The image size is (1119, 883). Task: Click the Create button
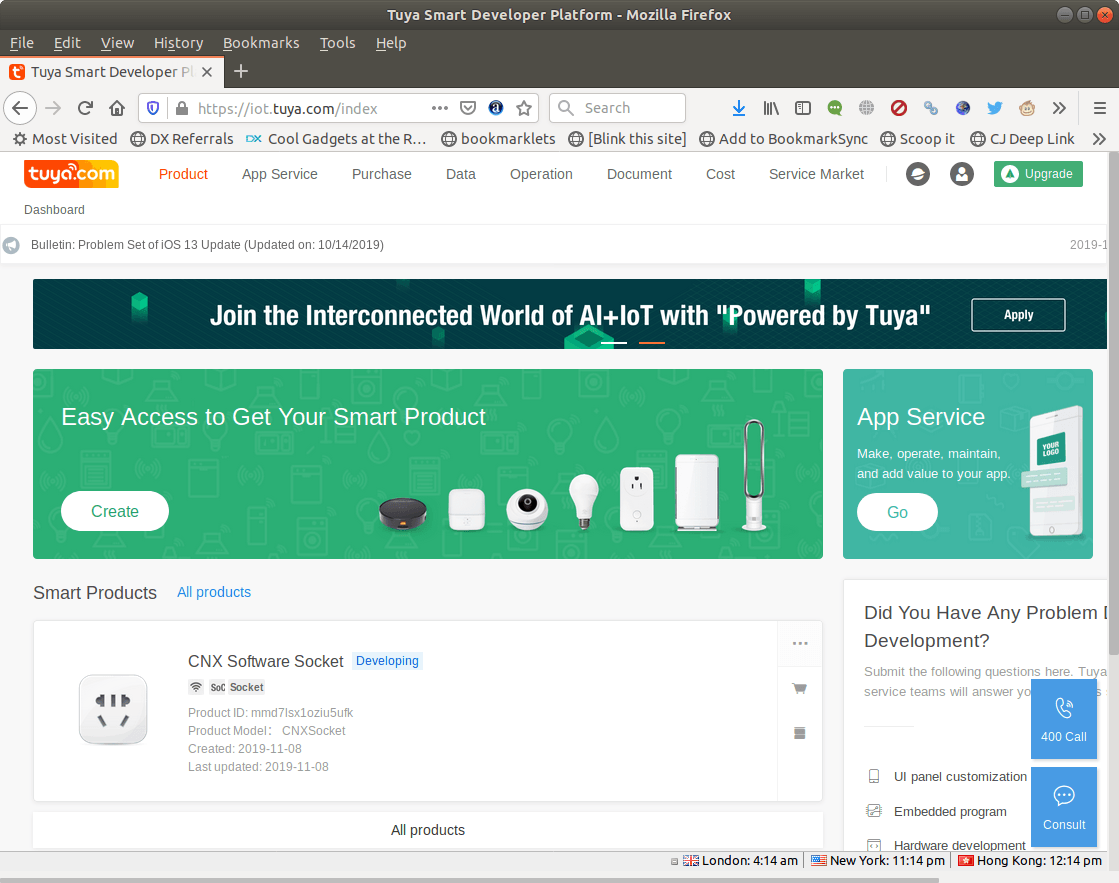(x=115, y=511)
